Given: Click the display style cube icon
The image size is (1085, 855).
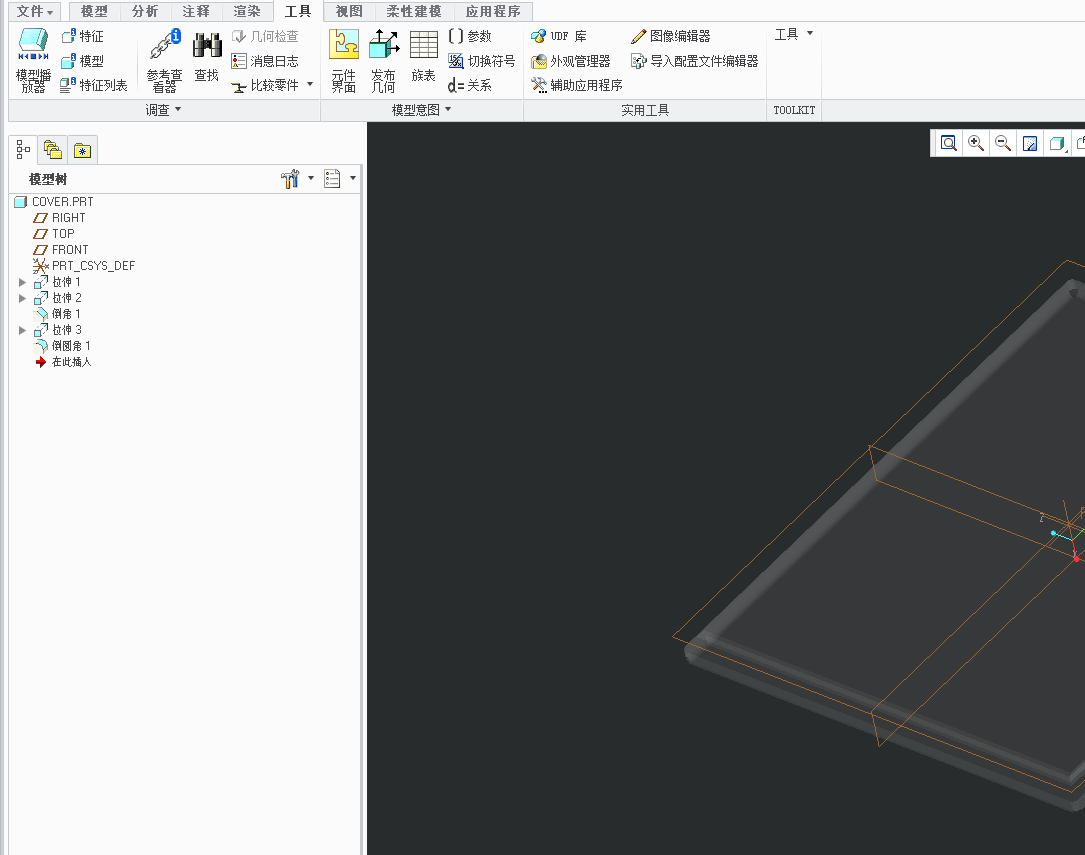Looking at the screenshot, I should point(1057,143).
